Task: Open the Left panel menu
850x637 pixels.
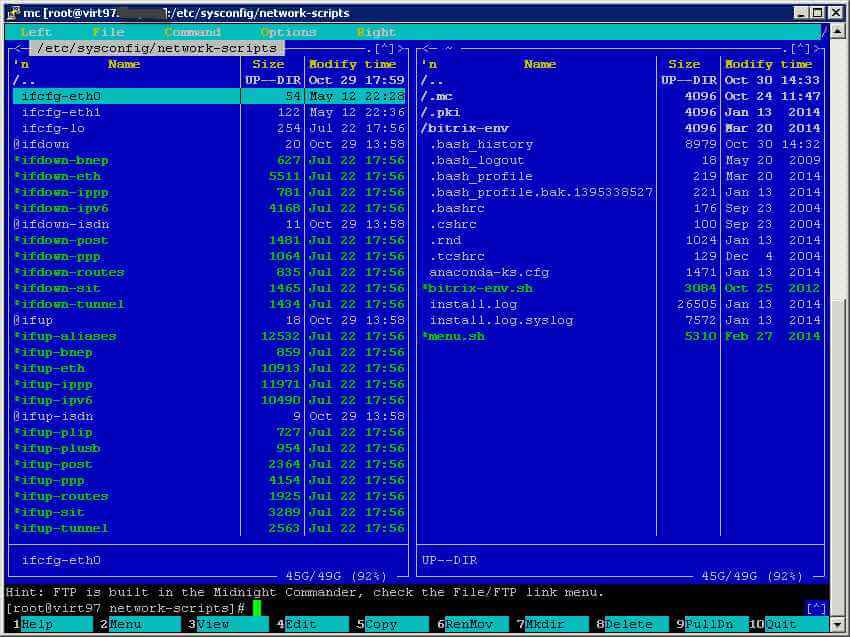Action: click(36, 32)
